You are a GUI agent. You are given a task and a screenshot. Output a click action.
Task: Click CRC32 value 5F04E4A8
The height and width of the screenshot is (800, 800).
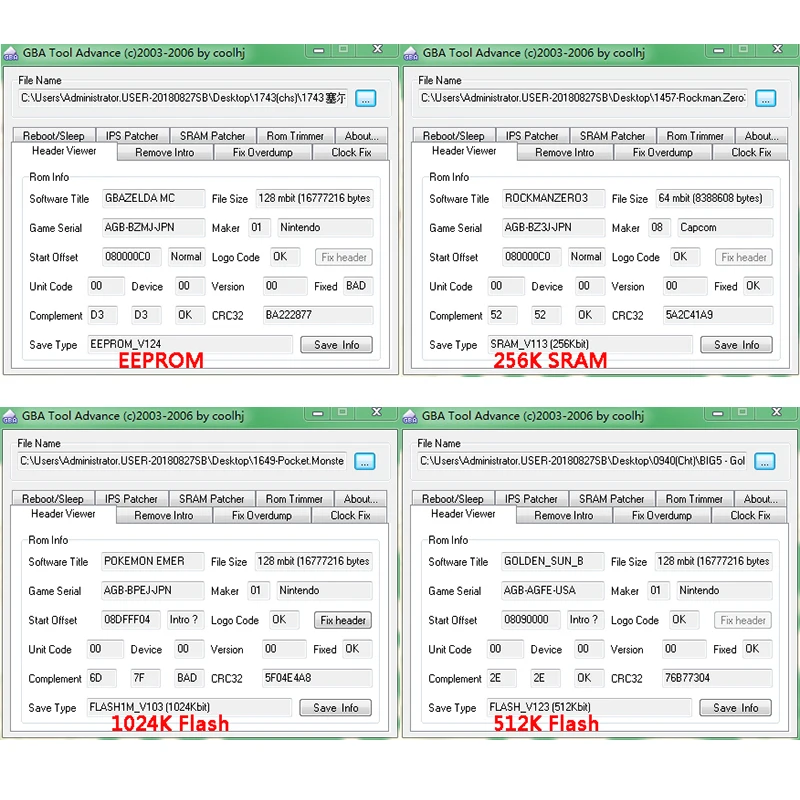pos(317,678)
